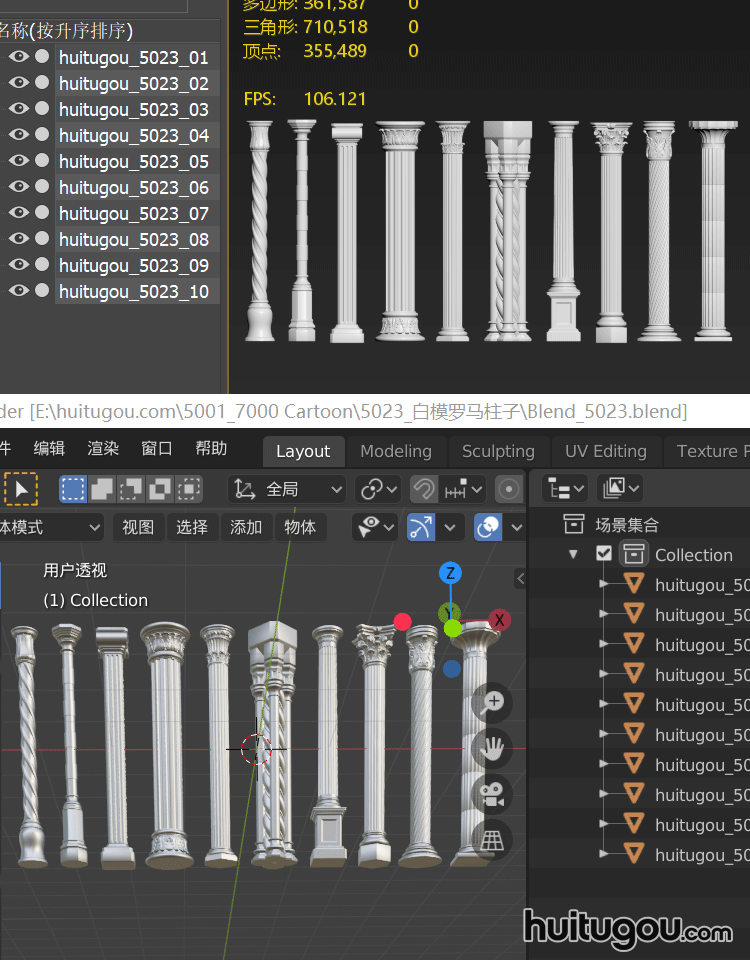Click the proportional editing circle icon
Screen dimensions: 750x960
pyautogui.click(x=509, y=489)
